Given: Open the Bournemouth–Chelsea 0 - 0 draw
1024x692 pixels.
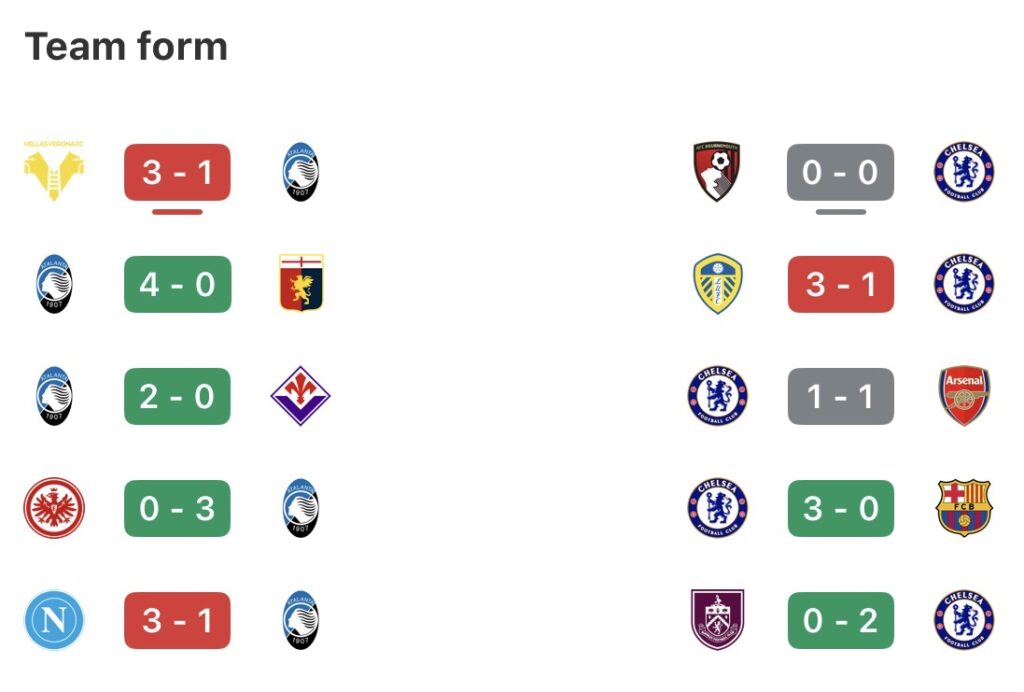Looking at the screenshot, I should point(840,172).
